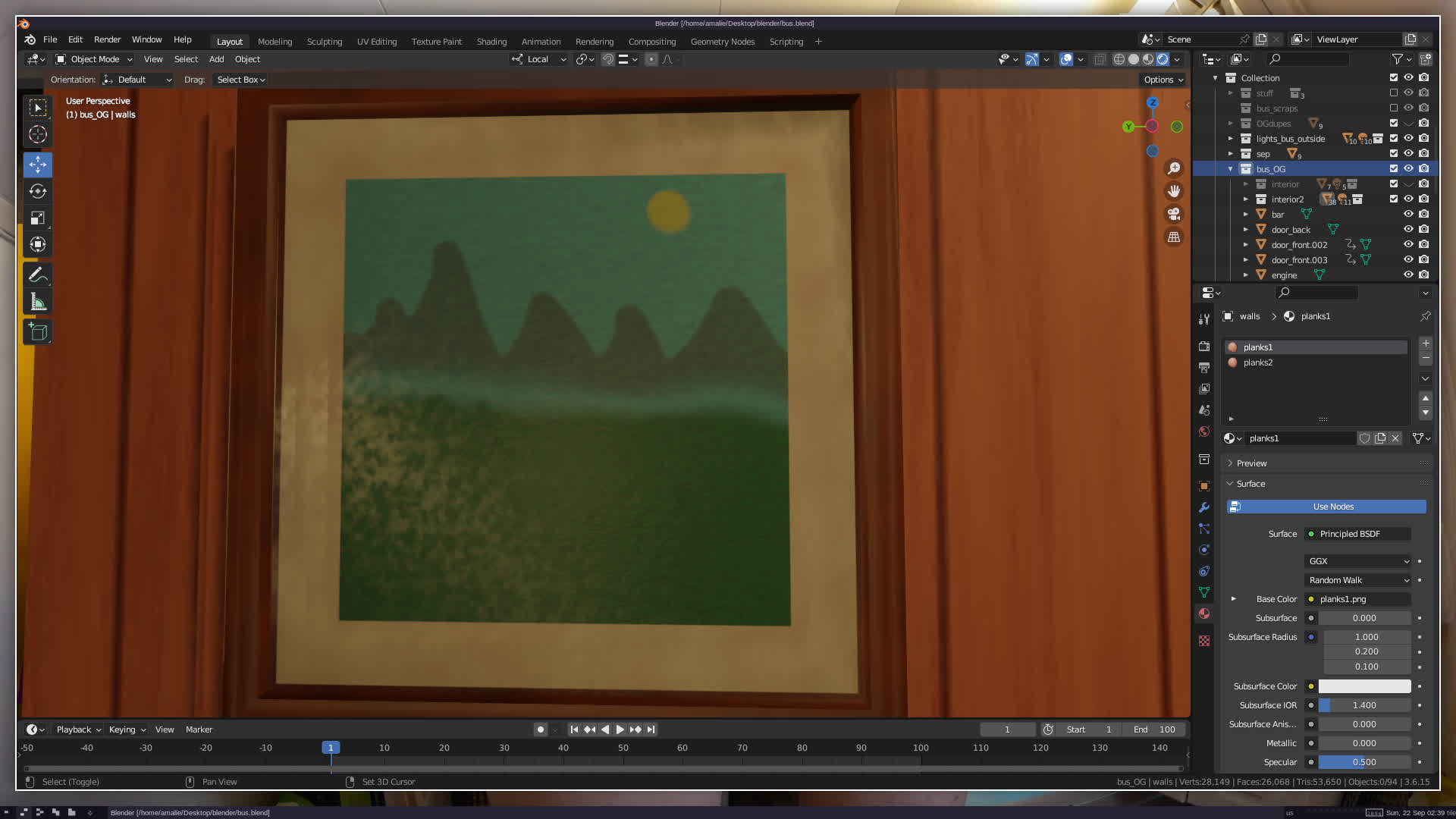Open the Material properties tab icon
1456x819 pixels.
pyautogui.click(x=1204, y=613)
